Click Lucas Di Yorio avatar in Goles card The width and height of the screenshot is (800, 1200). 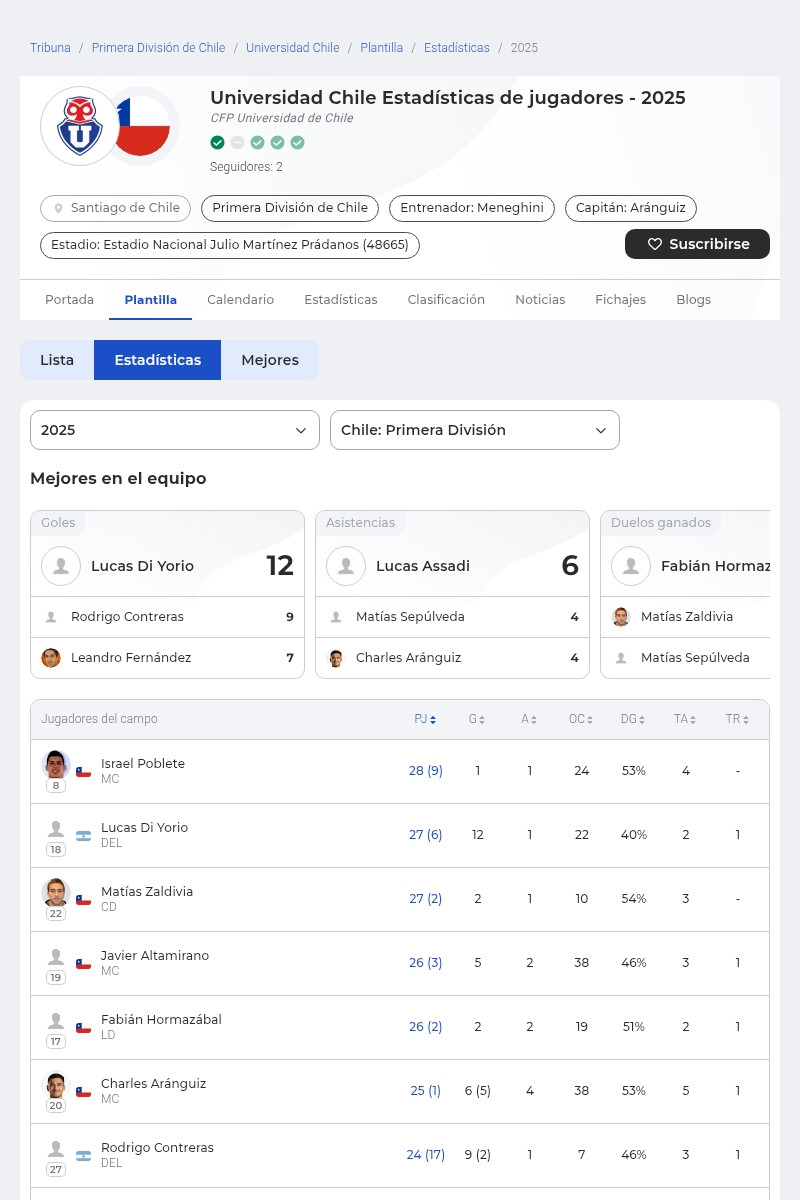(x=61, y=566)
